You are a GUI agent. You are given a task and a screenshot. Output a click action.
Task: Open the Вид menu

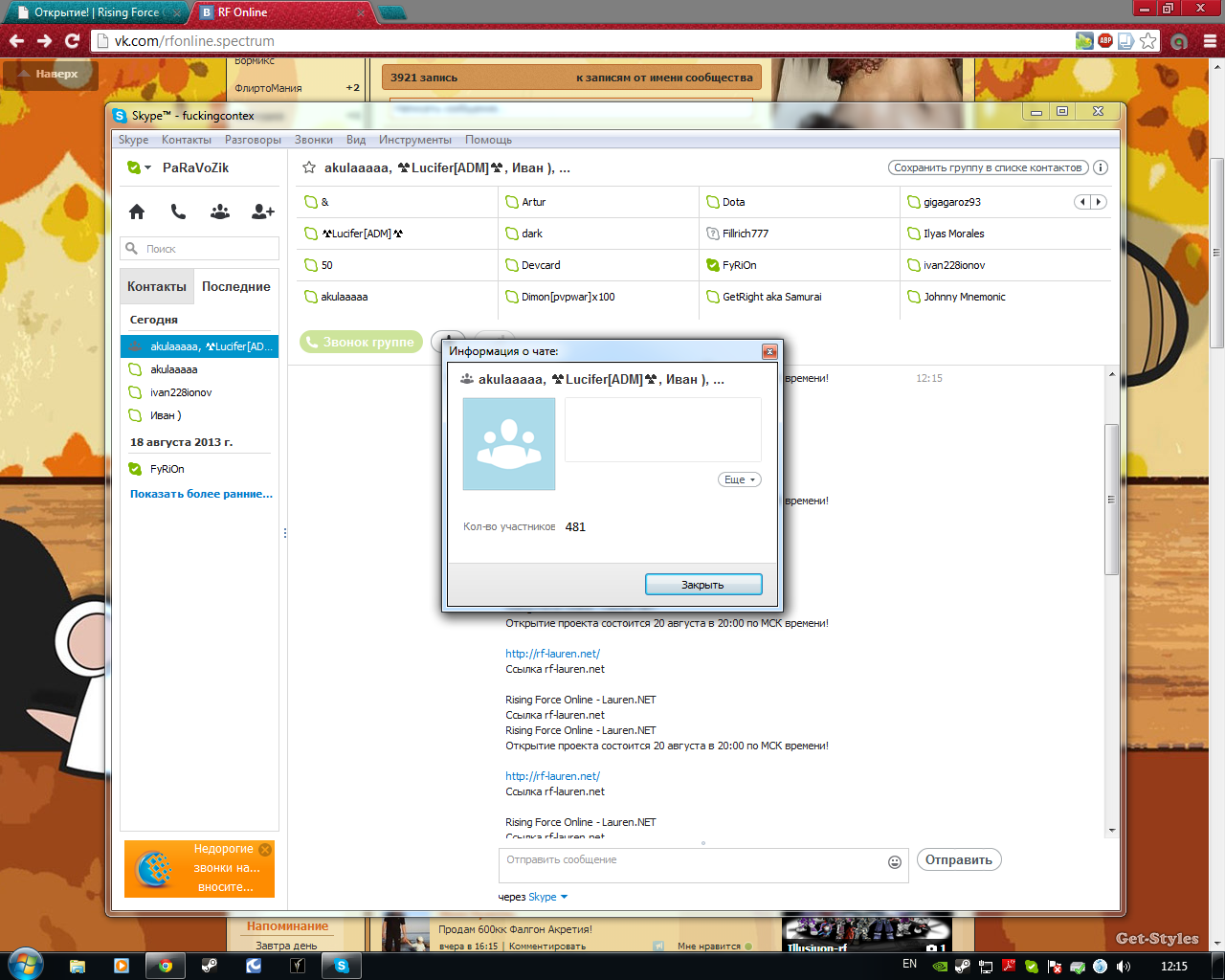(356, 140)
